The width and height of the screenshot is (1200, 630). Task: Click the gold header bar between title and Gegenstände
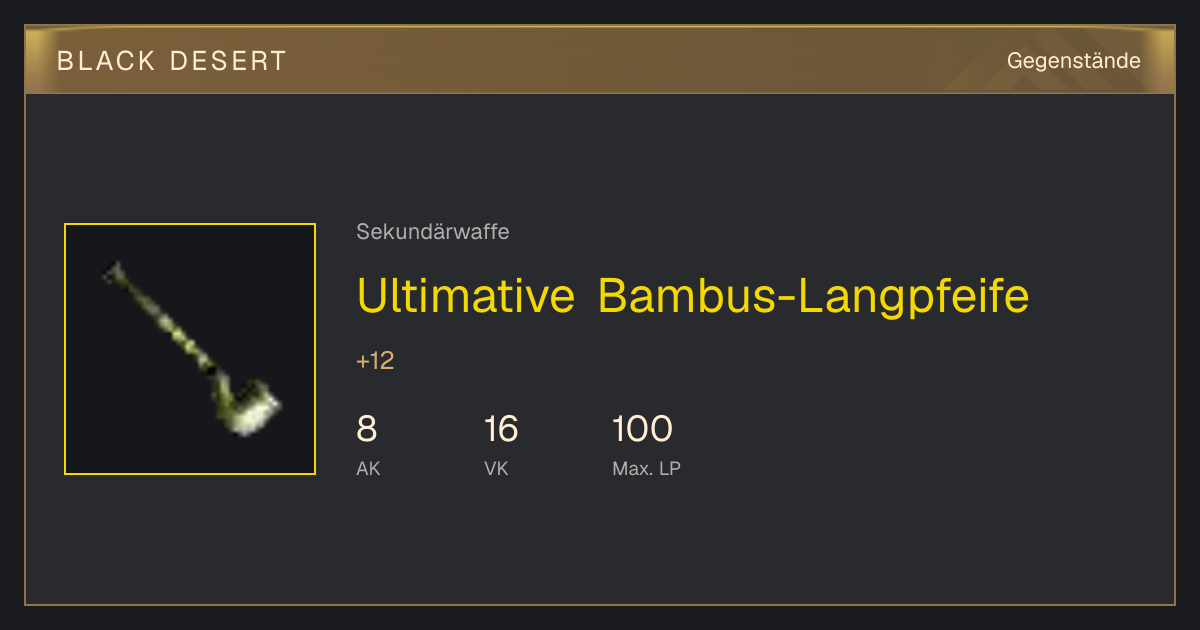pos(640,61)
